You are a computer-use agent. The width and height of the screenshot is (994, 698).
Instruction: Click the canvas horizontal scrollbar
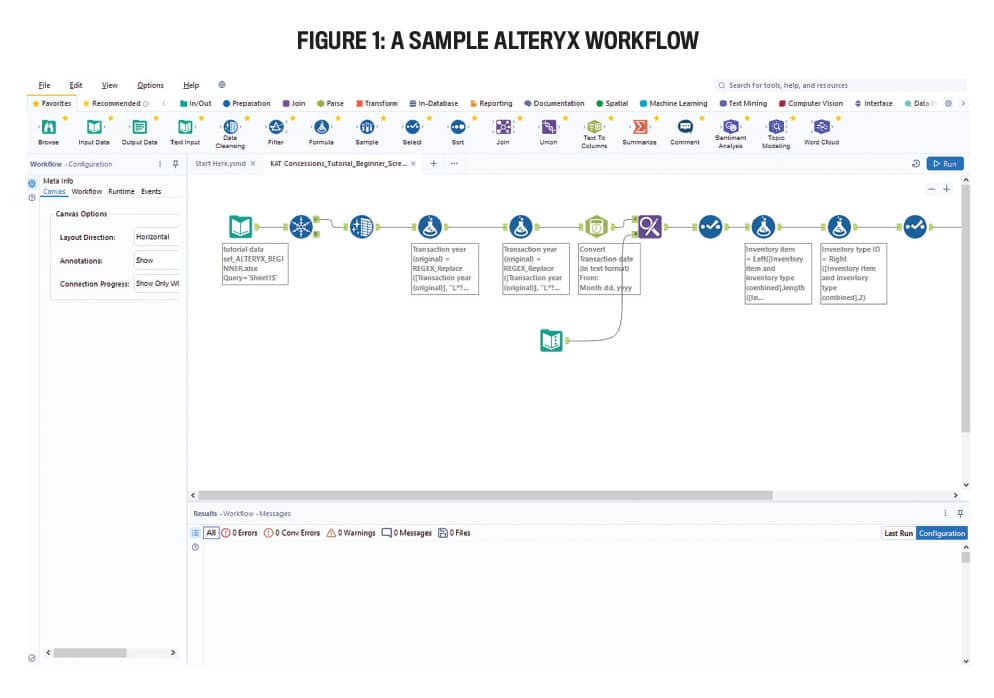485,495
